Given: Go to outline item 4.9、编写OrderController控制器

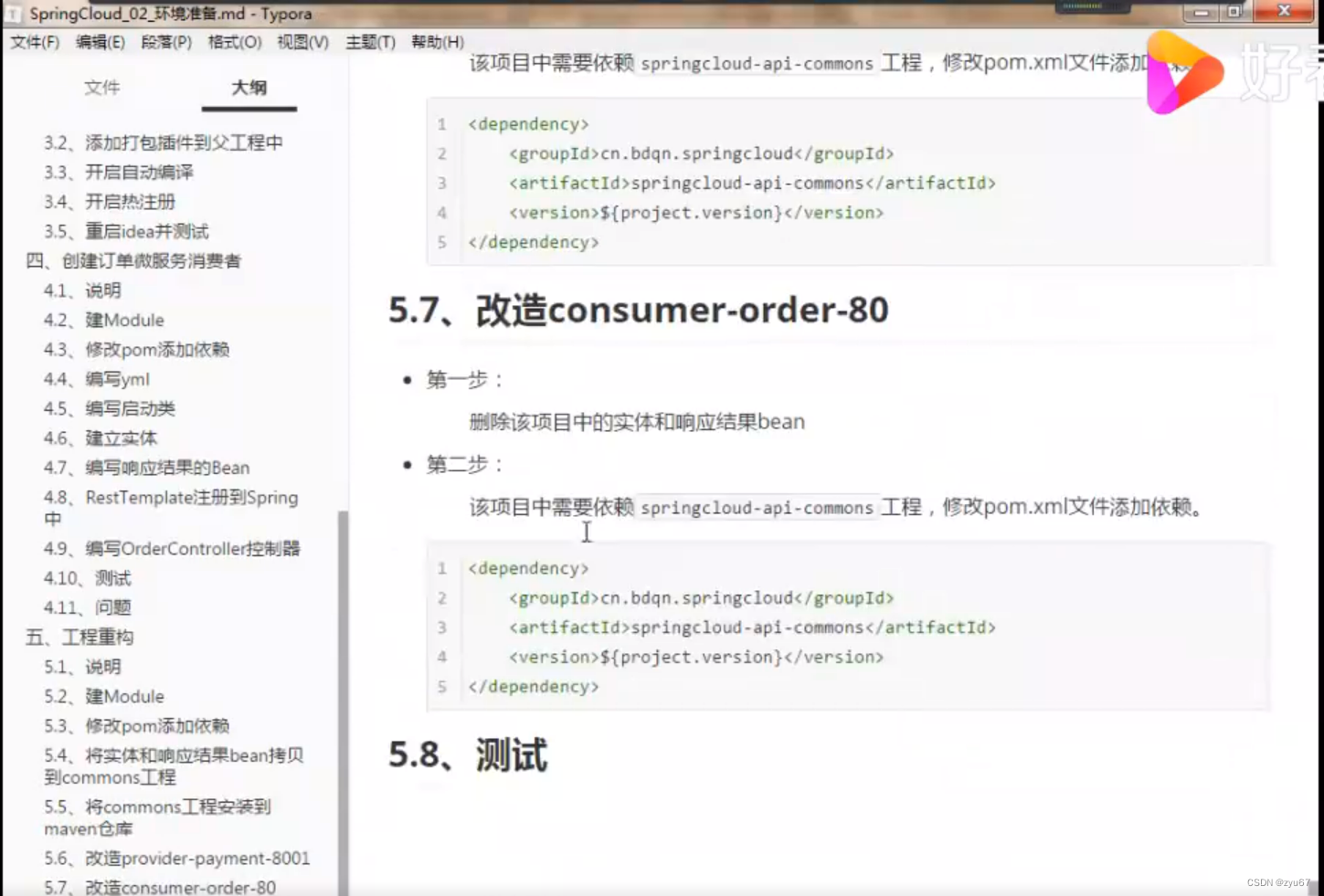Looking at the screenshot, I should coord(172,548).
